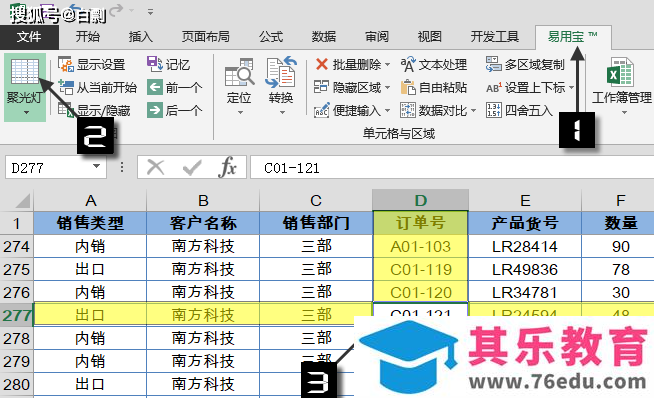The width and height of the screenshot is (654, 398).
Task: Click the 转换 convert icon
Action: [x=281, y=72]
